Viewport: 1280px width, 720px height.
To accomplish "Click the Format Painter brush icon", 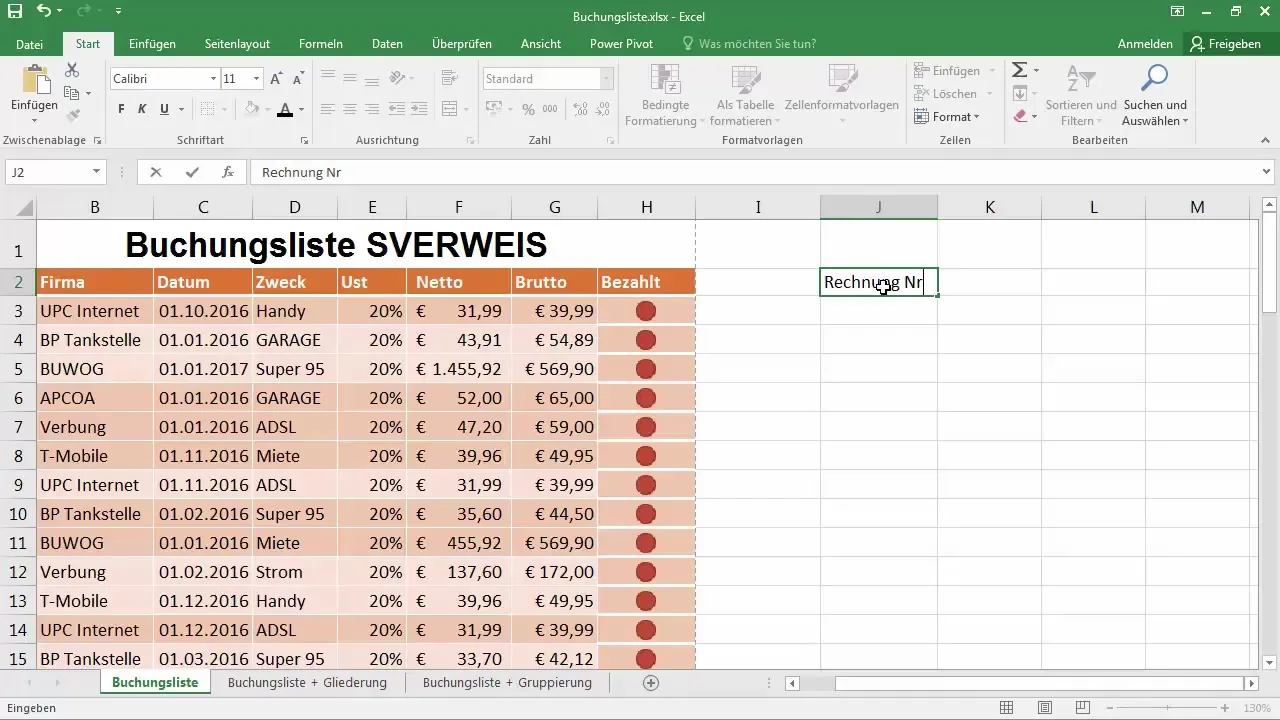I will pos(72,116).
